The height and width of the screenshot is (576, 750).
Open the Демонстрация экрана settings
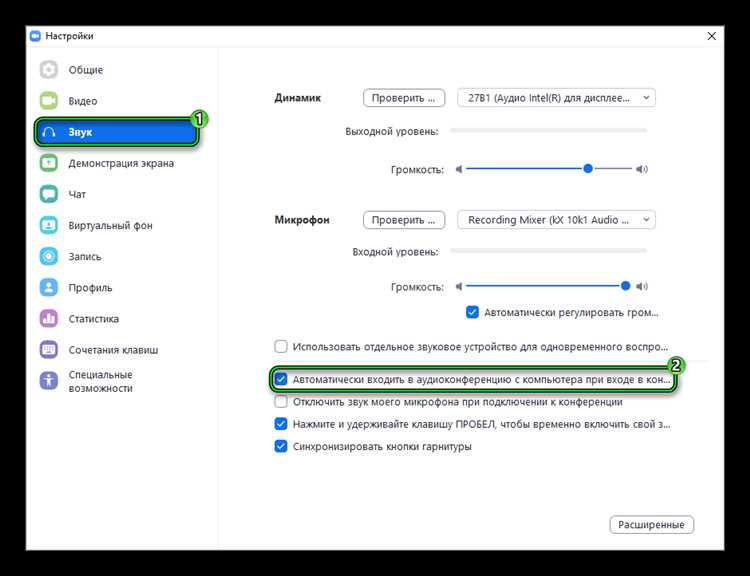click(121, 163)
